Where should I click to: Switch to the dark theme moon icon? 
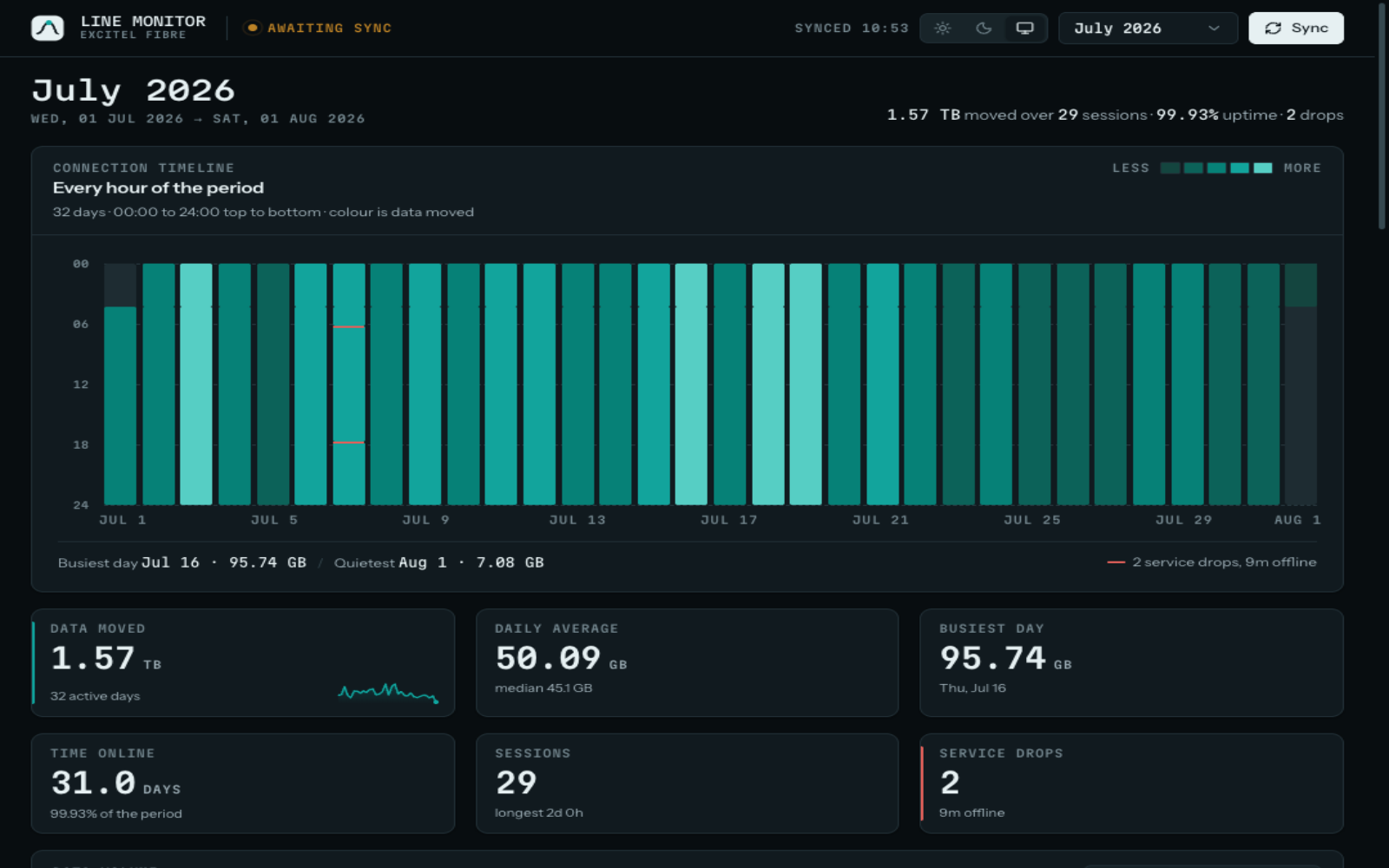pos(984,28)
